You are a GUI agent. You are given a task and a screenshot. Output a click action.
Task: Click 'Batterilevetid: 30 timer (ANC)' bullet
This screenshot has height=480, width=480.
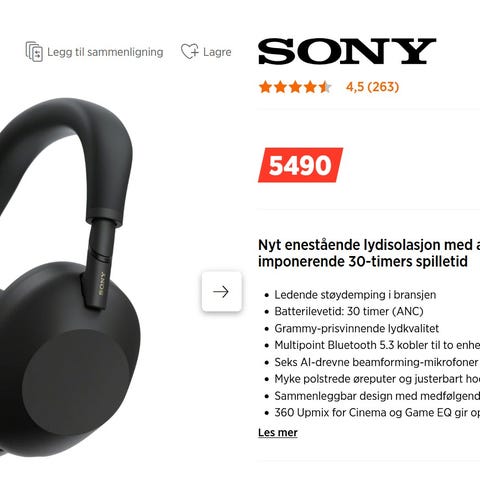[349, 312]
